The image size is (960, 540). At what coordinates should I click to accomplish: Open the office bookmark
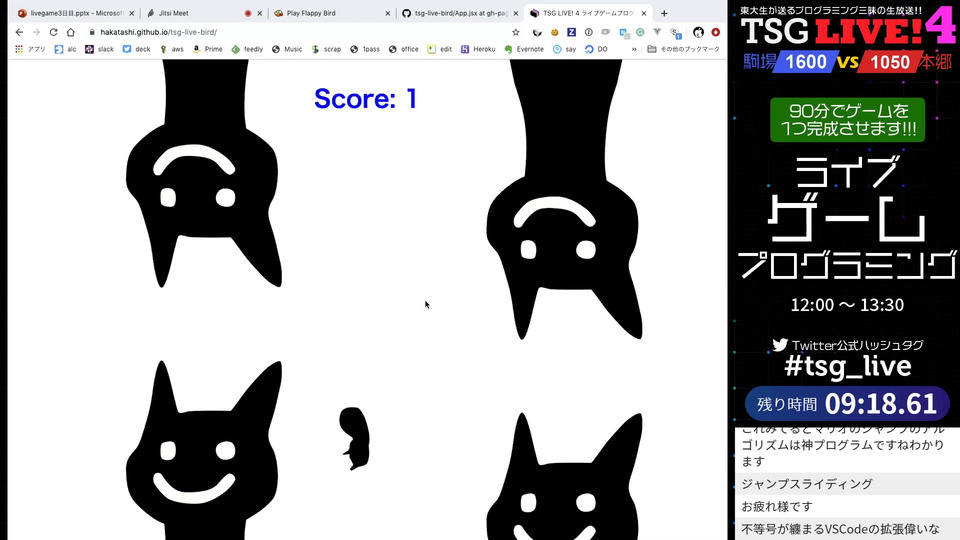coord(404,49)
